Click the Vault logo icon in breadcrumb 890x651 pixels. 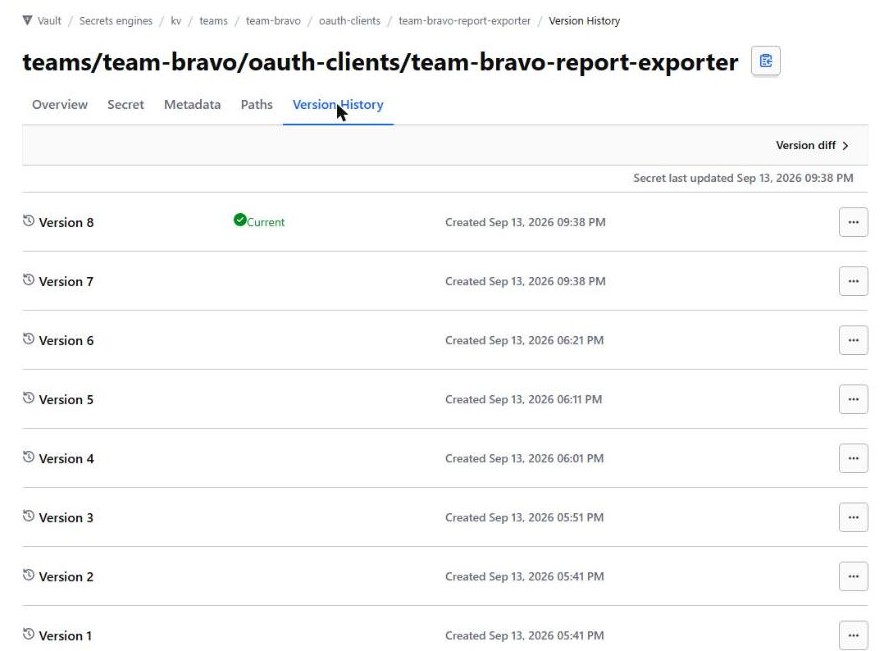(27, 20)
